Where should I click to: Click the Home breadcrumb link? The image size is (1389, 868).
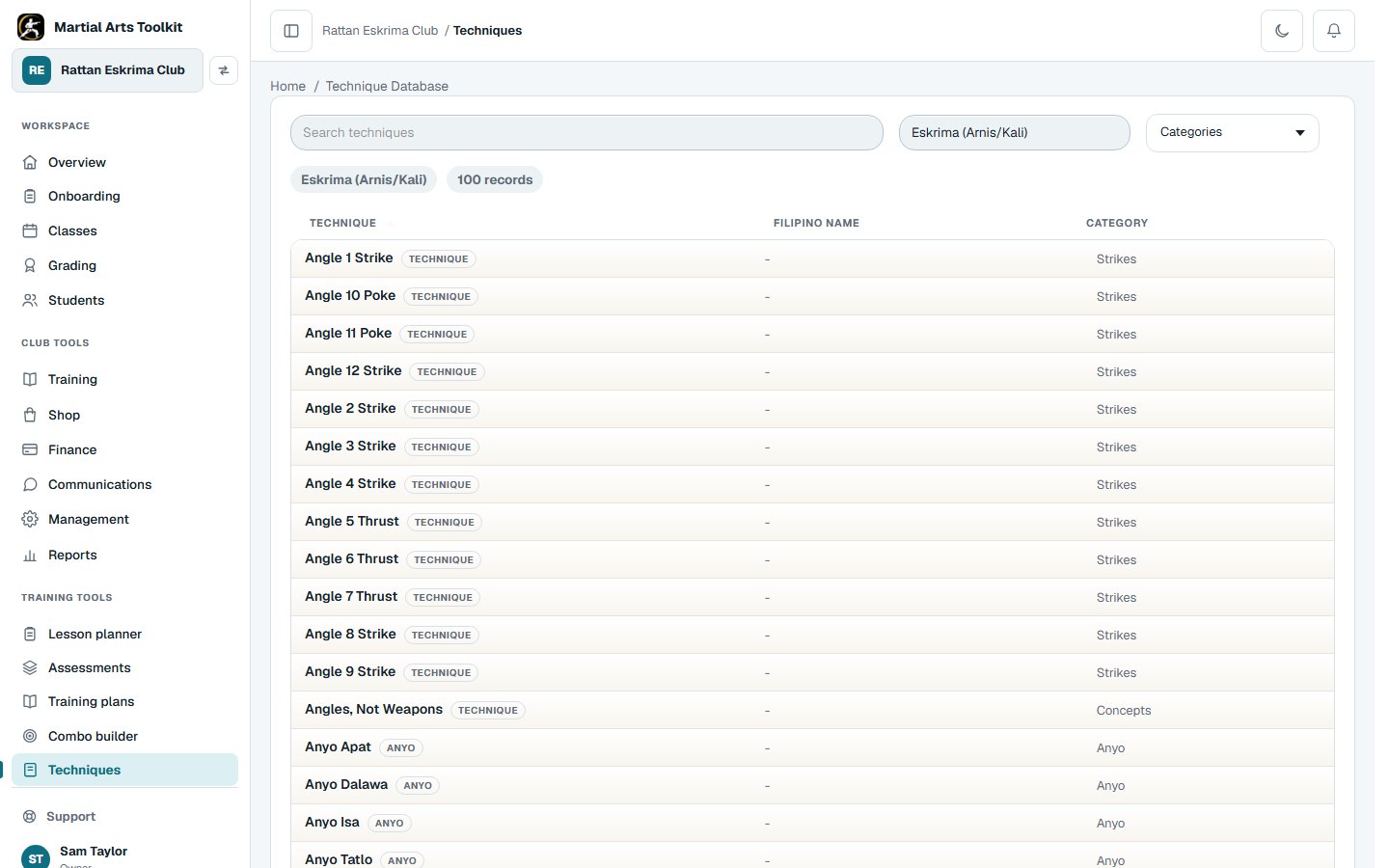pyautogui.click(x=287, y=86)
